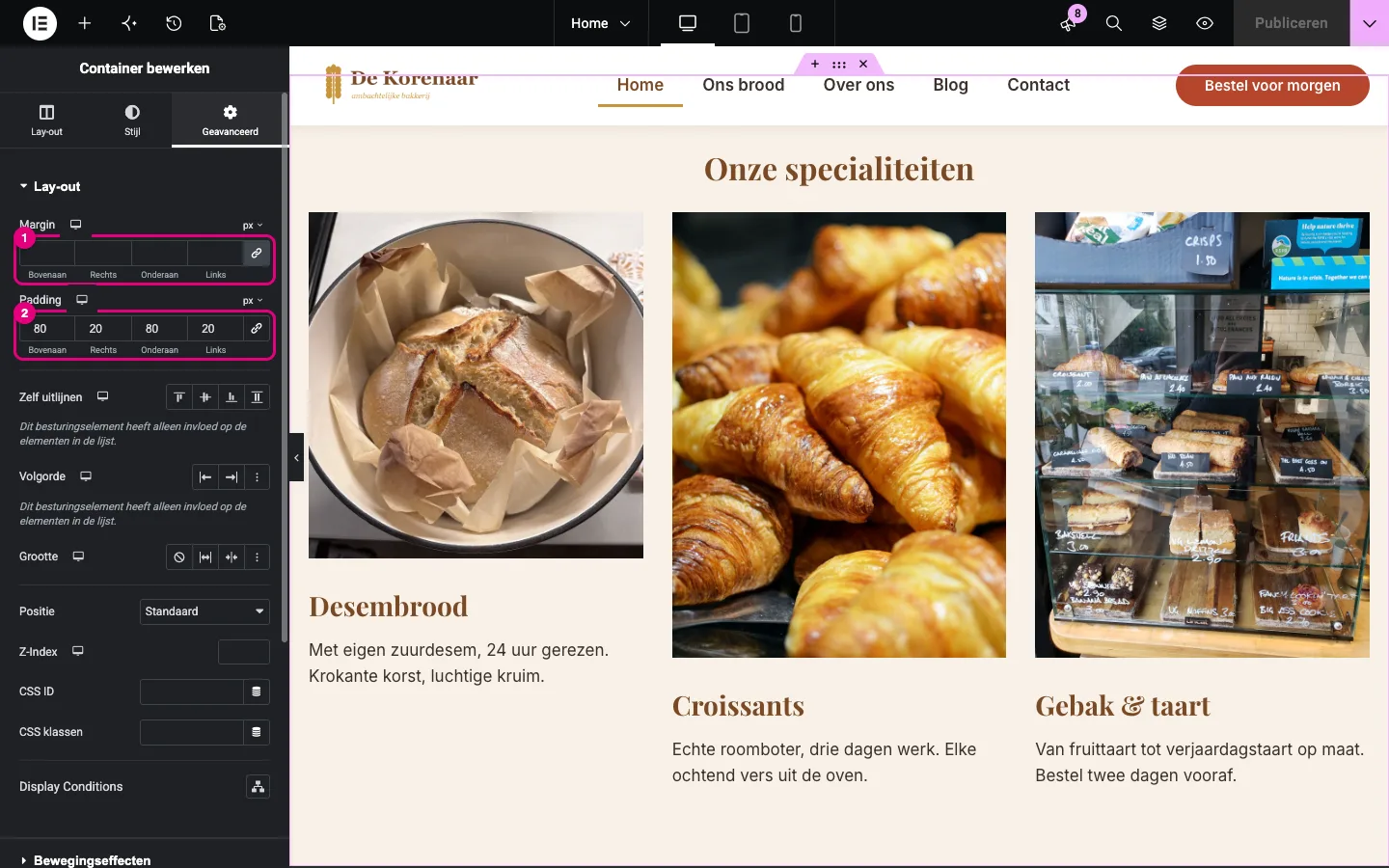Open the Positie dropdown

204,611
